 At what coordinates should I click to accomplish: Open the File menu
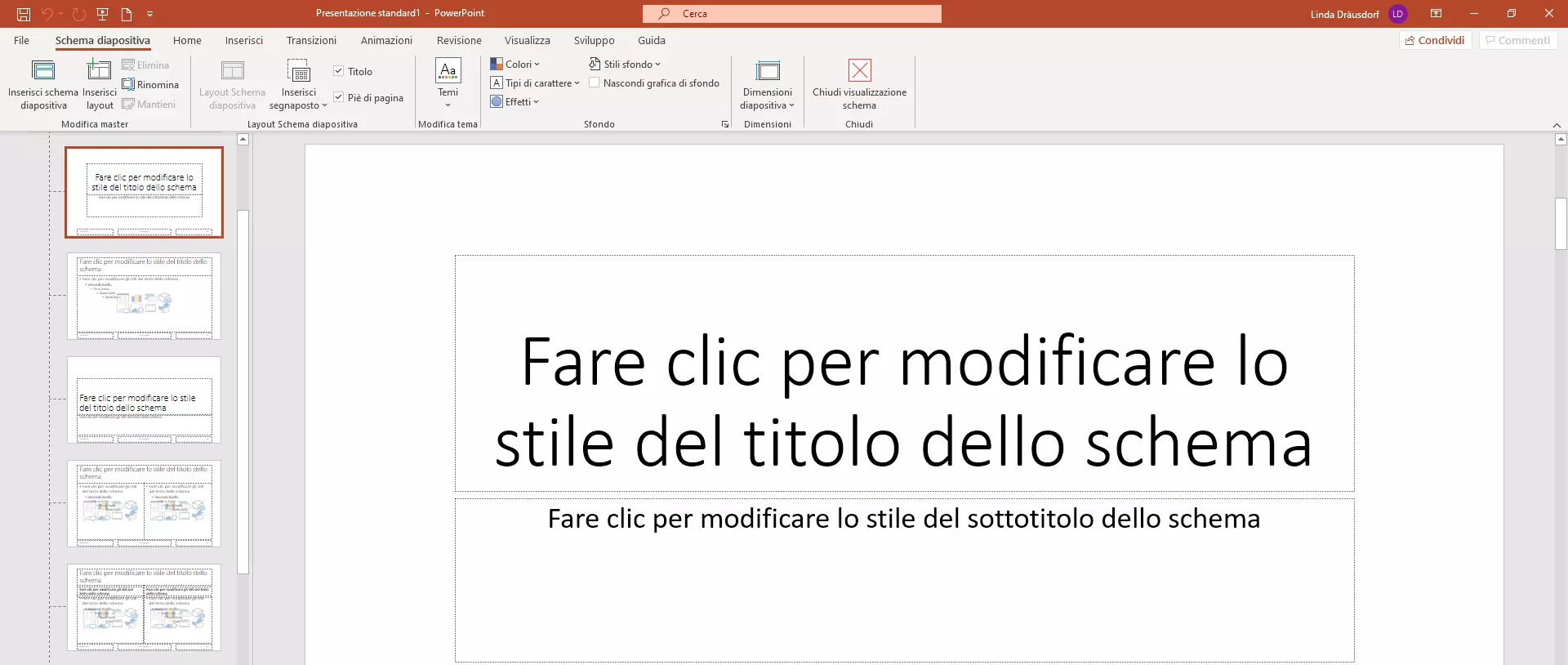(22, 40)
